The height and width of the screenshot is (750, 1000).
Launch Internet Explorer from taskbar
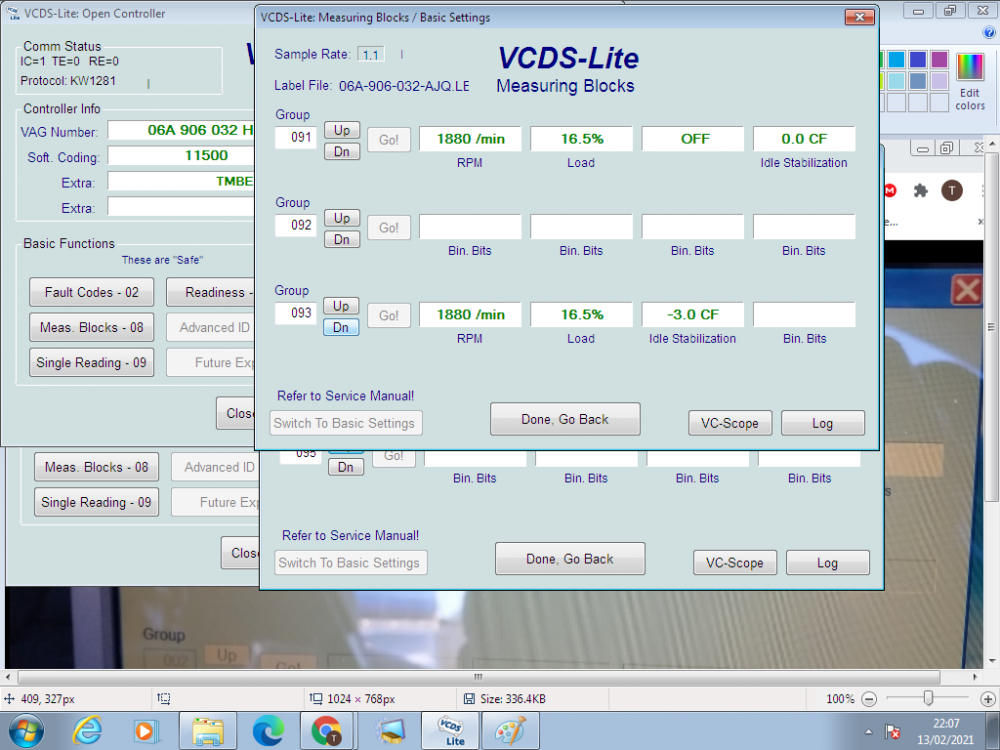click(x=87, y=731)
